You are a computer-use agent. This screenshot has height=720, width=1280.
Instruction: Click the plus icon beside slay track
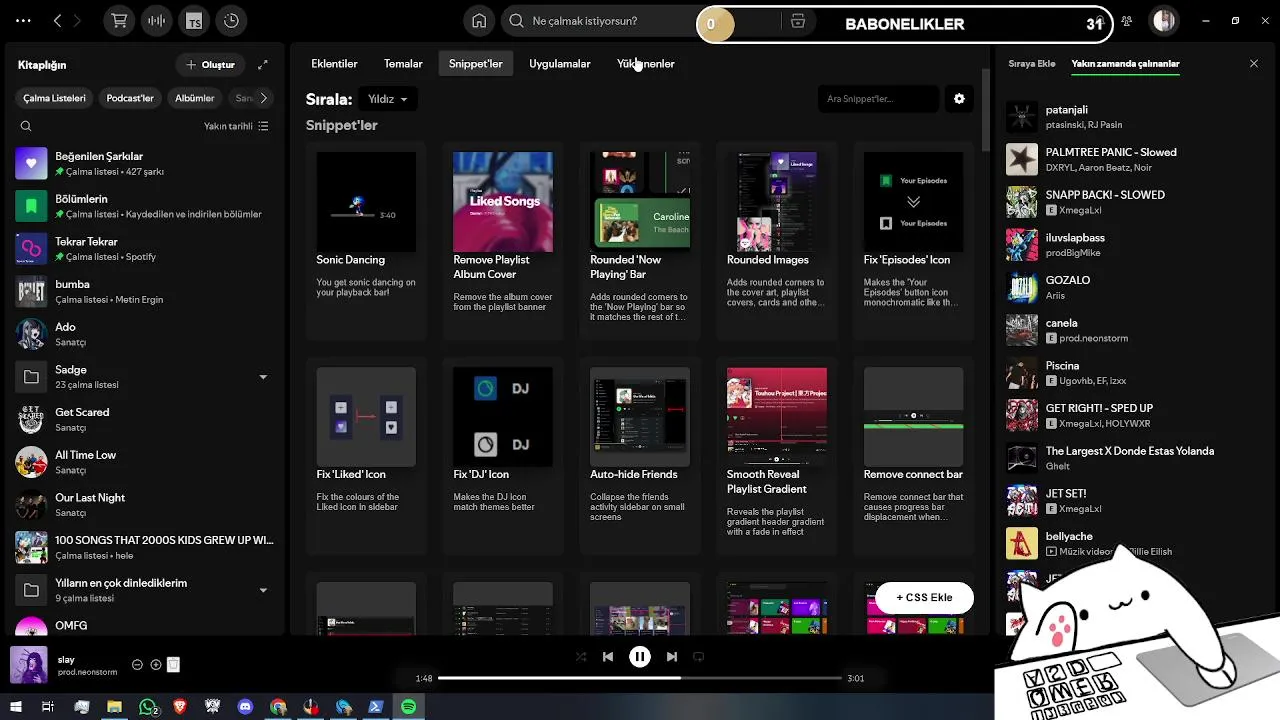pyautogui.click(x=156, y=665)
